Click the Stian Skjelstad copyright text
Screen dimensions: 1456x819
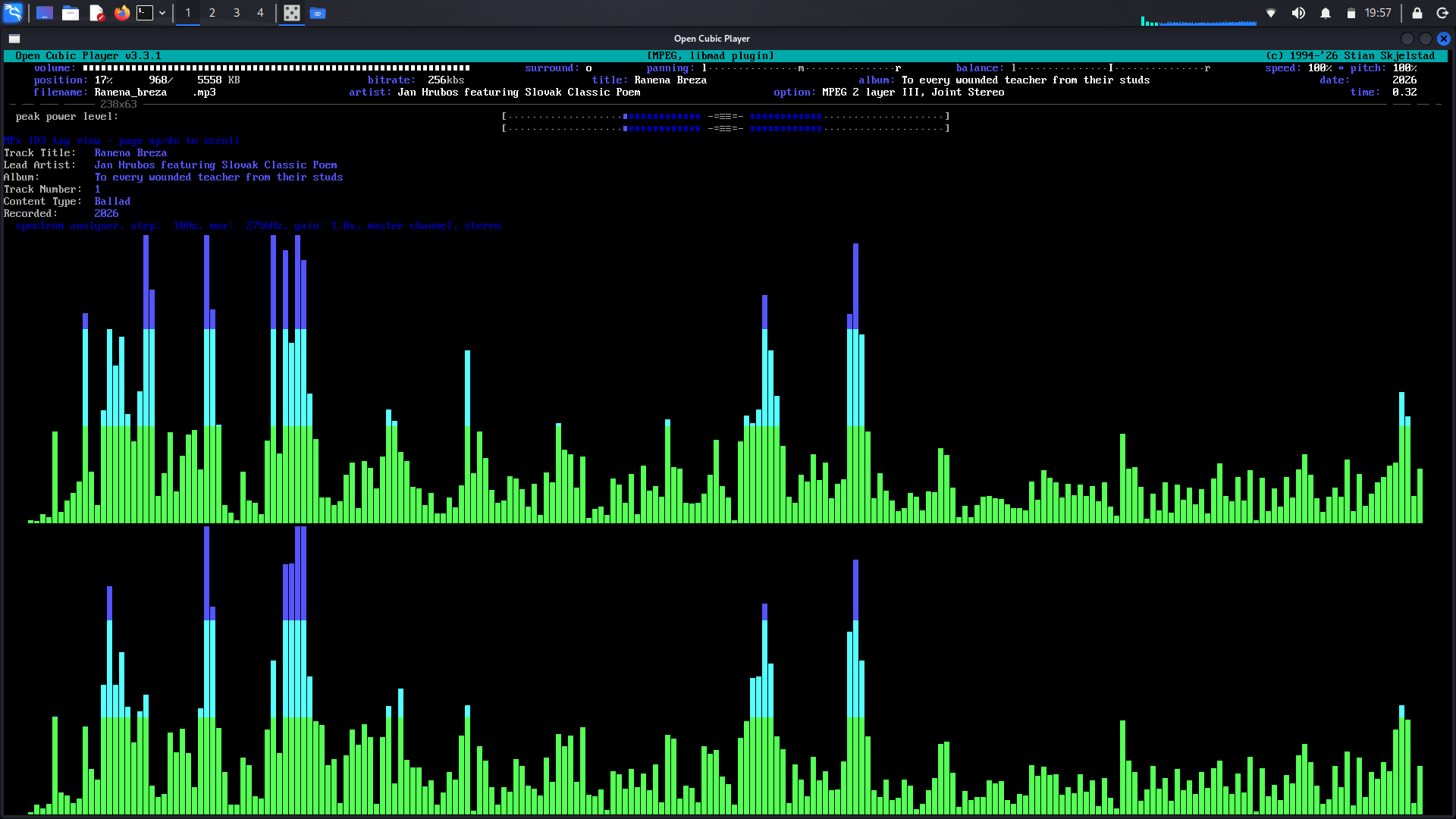click(x=1350, y=56)
